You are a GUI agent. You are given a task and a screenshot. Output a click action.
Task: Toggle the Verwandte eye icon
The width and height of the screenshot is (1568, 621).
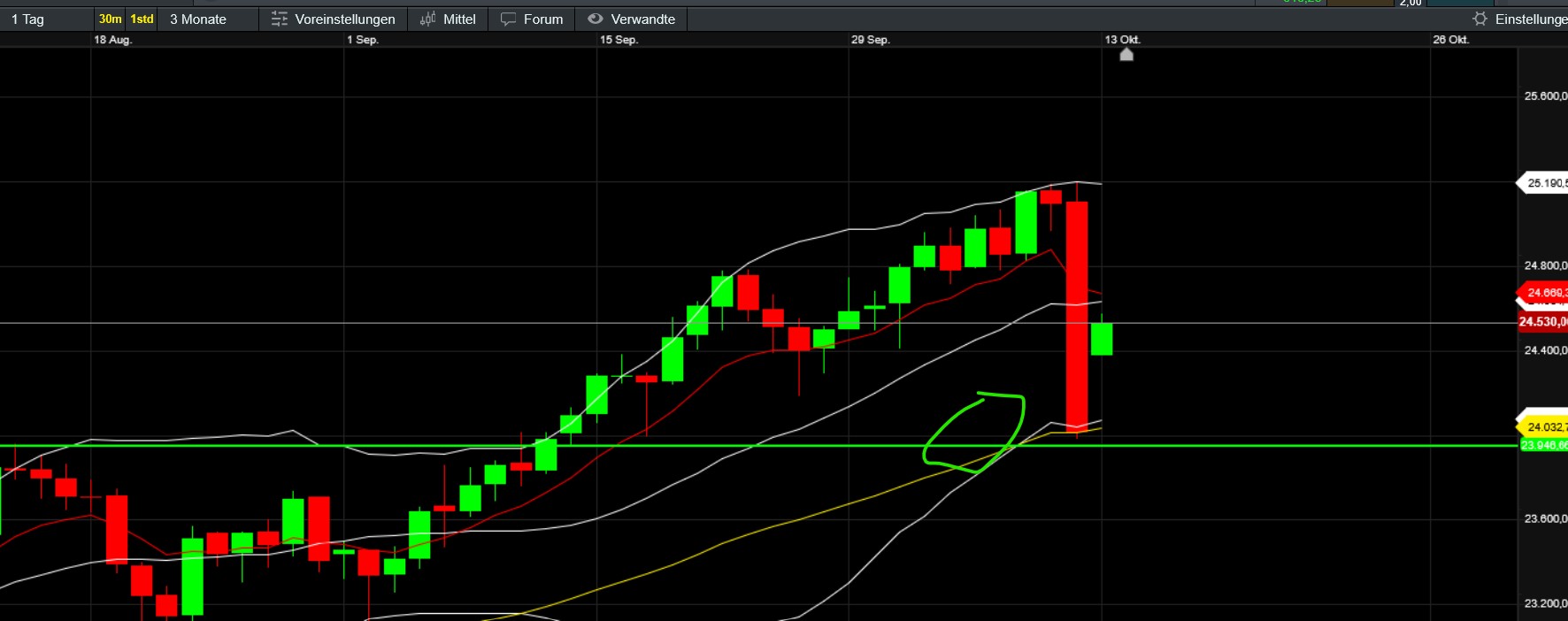click(596, 19)
